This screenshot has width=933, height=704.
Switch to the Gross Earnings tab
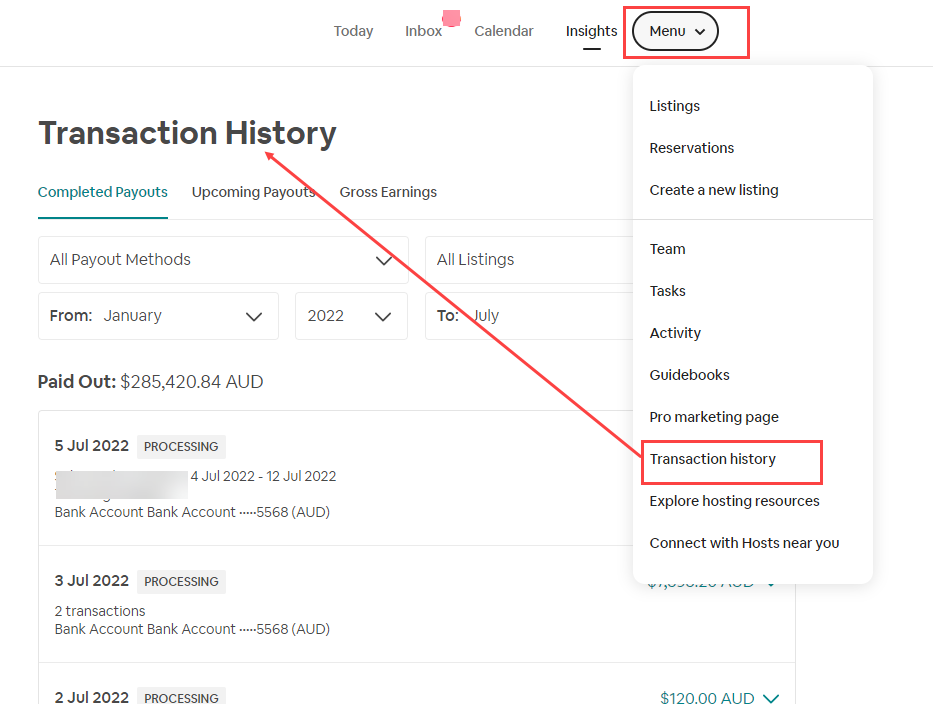pos(388,192)
